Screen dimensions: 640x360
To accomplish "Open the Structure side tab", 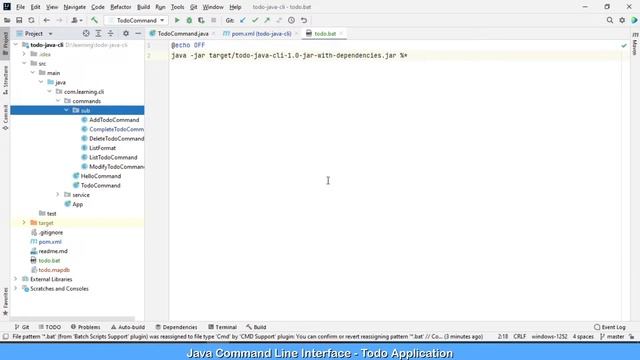I will click(5, 80).
